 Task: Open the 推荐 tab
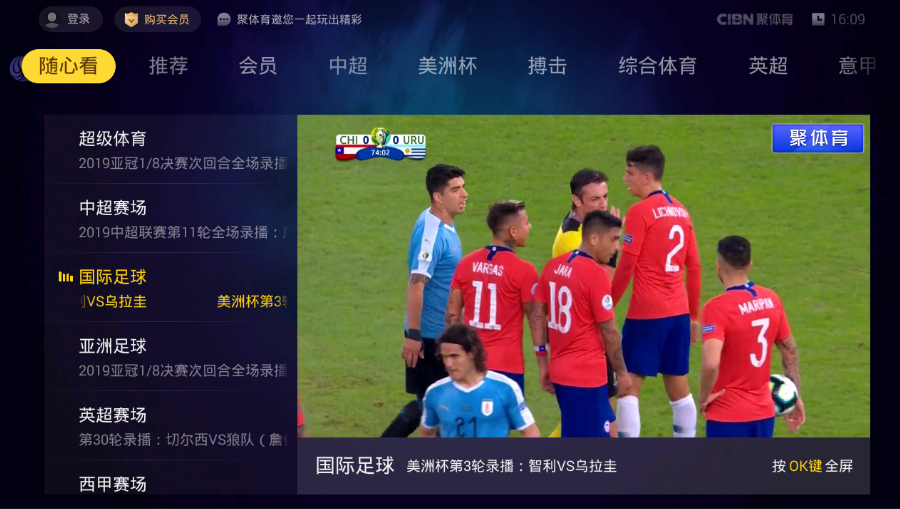pyautogui.click(x=168, y=66)
